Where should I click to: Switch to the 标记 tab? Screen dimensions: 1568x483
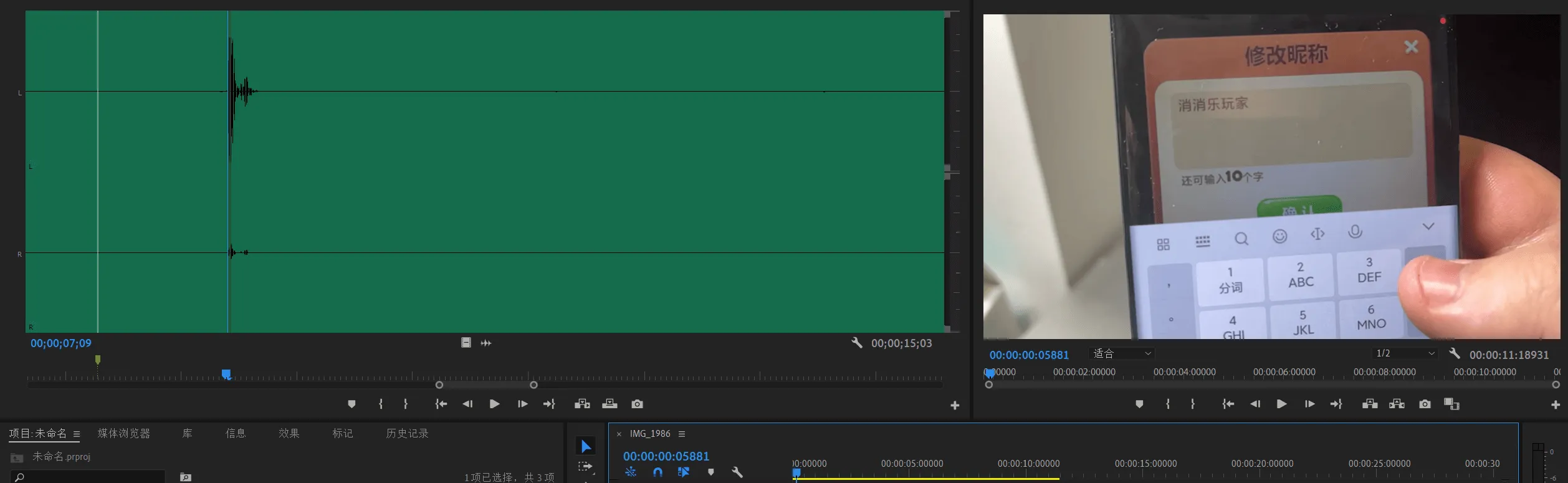[x=343, y=433]
